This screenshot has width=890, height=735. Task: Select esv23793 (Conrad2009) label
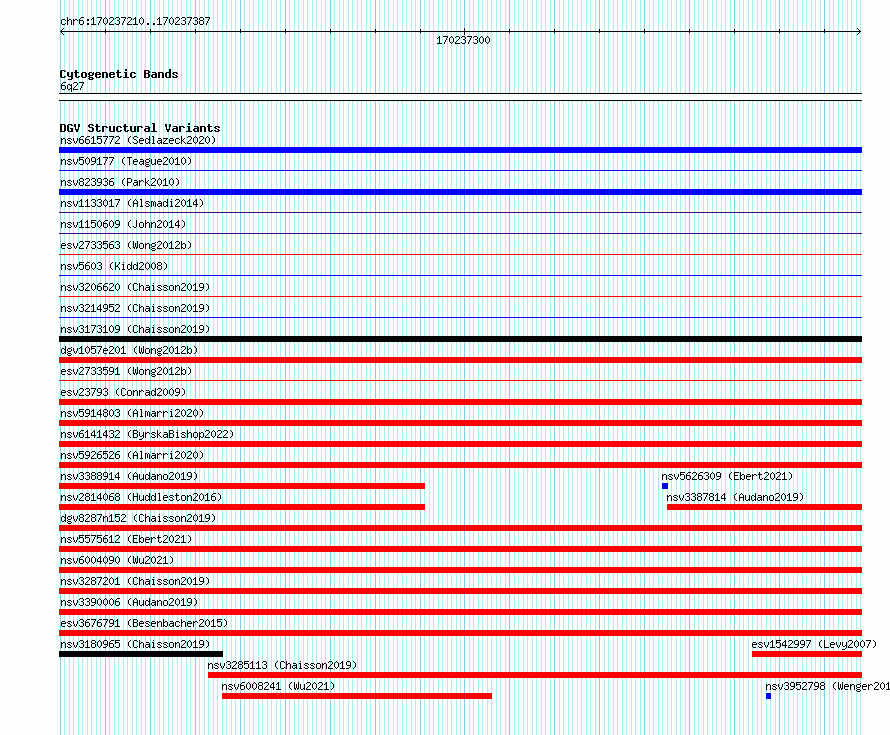[123, 392]
